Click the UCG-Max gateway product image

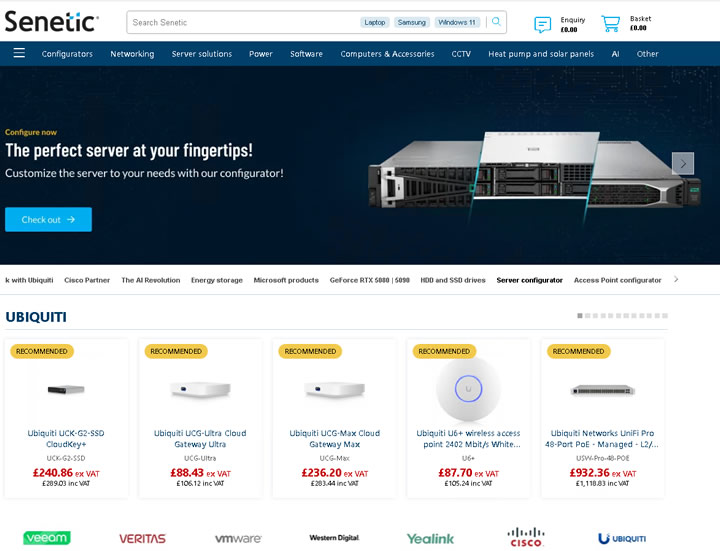pos(335,390)
